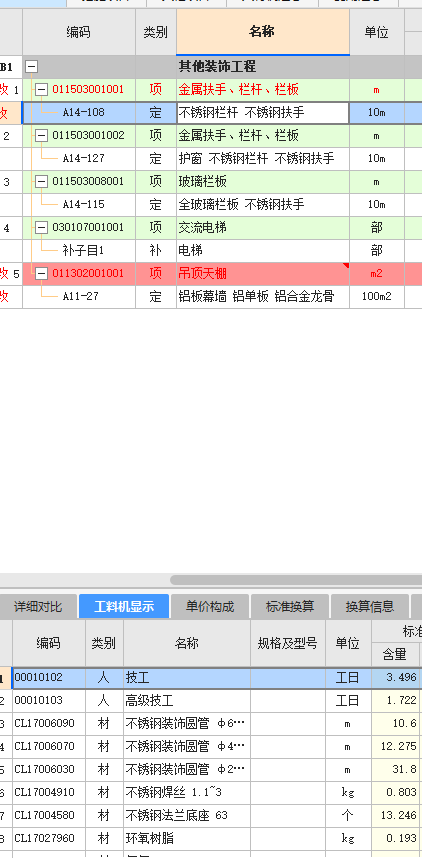Click the 名称 column header in upper table
The image size is (422, 859).
pyautogui.click(x=263, y=32)
